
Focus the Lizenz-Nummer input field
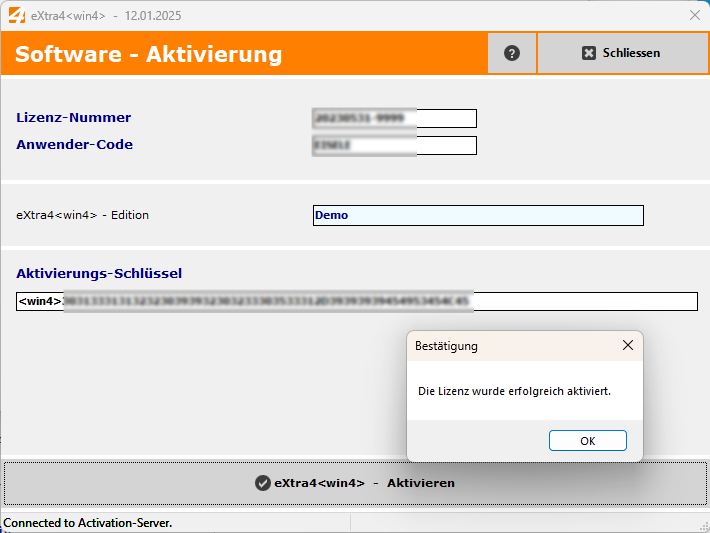click(394, 118)
